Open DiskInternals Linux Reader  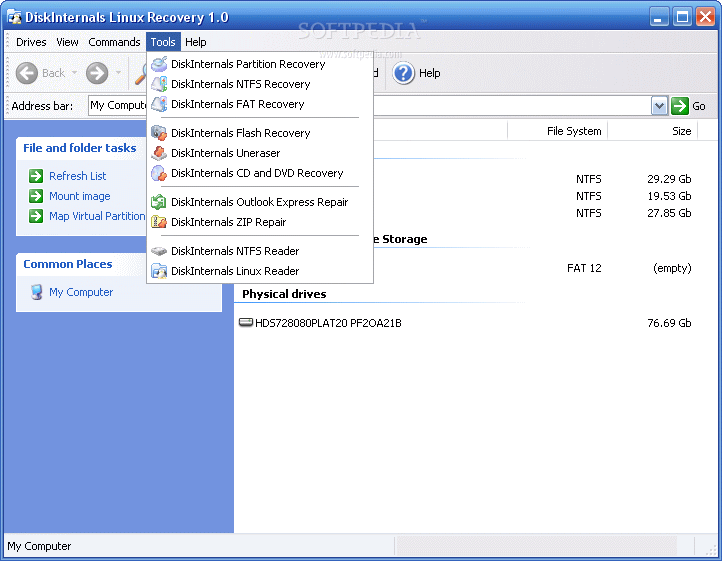(260, 271)
